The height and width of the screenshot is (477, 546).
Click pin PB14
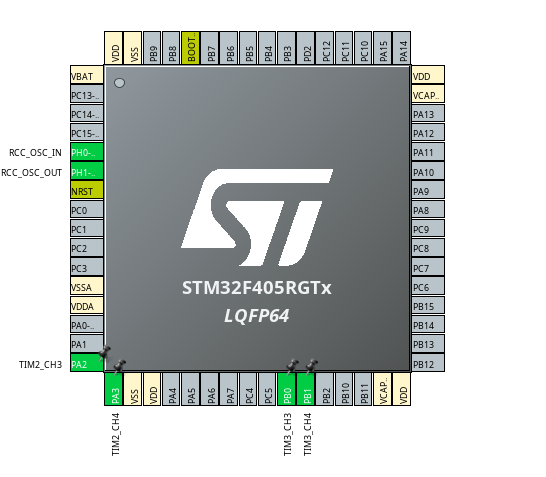[428, 325]
